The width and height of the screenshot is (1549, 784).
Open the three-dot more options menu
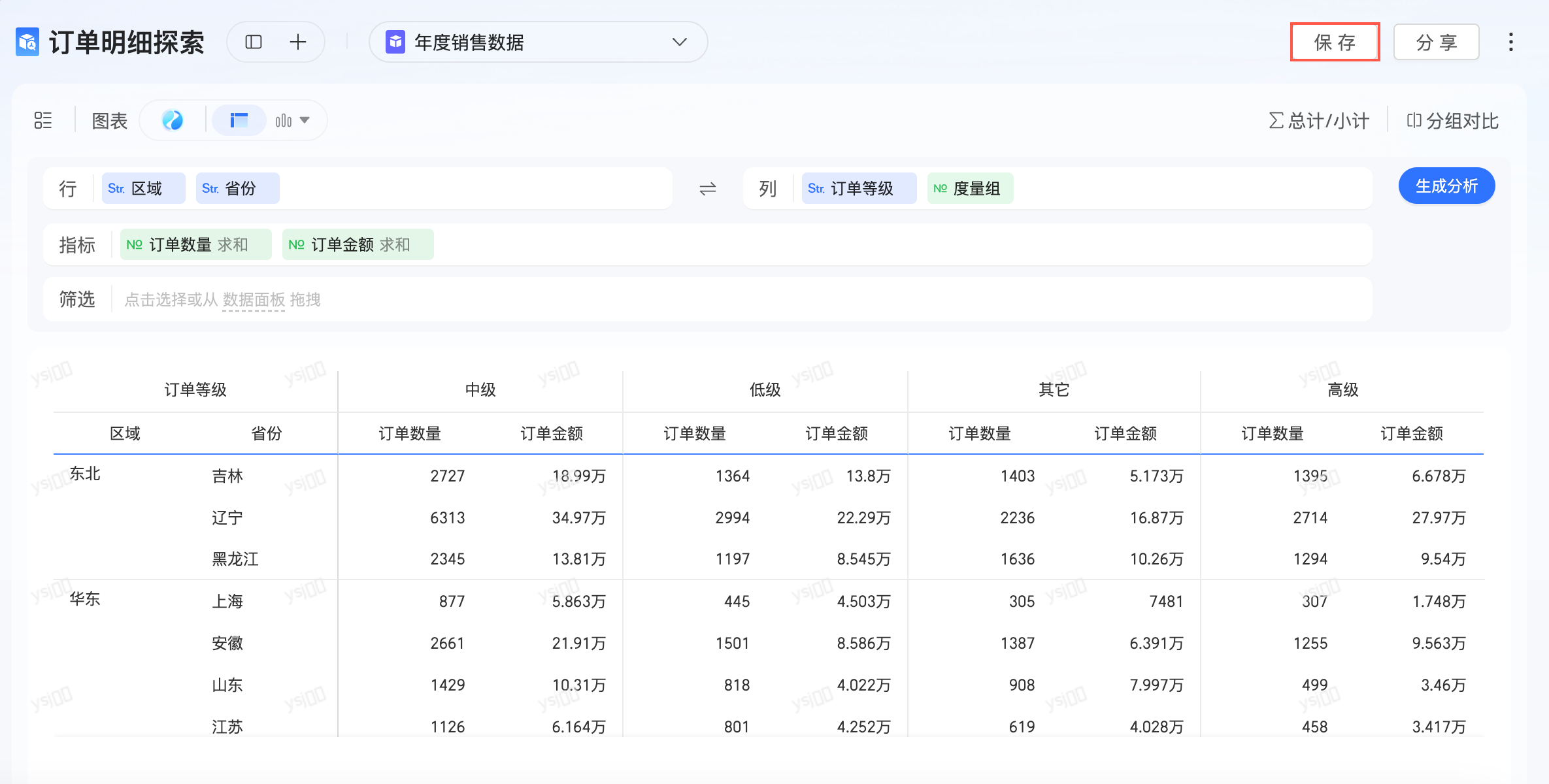tap(1510, 42)
